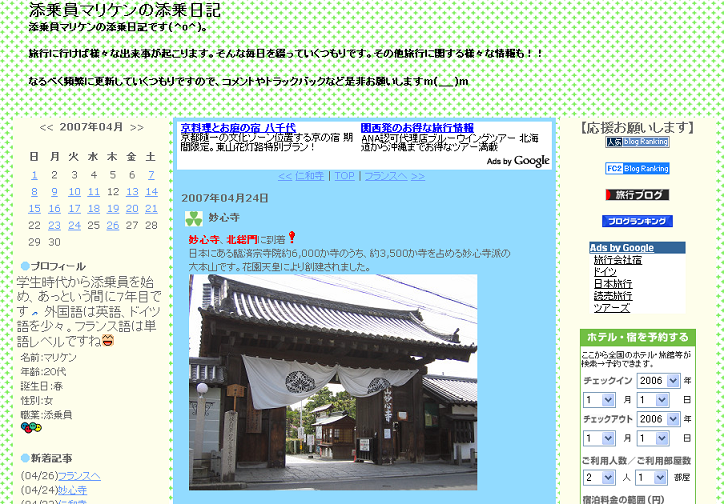Open ad link 関西発のお得な旅行情報

click(417, 128)
